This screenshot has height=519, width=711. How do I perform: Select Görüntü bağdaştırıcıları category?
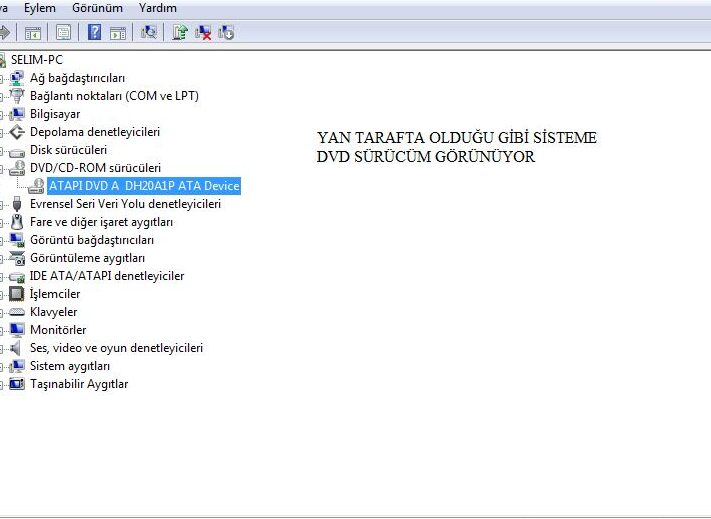[92, 240]
